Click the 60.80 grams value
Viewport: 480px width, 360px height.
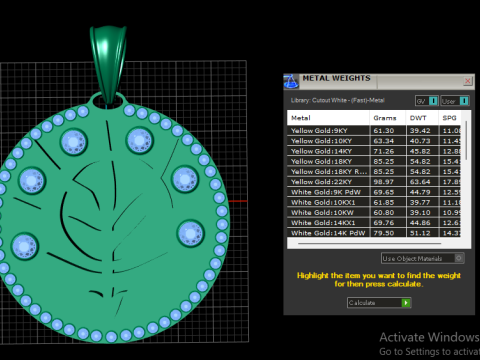point(384,213)
